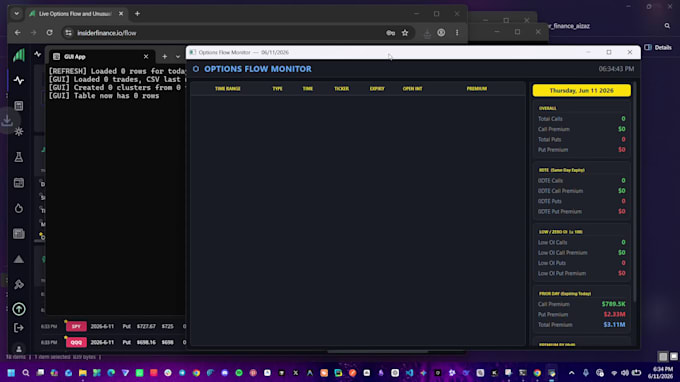Screen dimensions: 680x382
Task: Open the calculator icon in InsiderFinance sidebar
Action: click(x=19, y=106)
